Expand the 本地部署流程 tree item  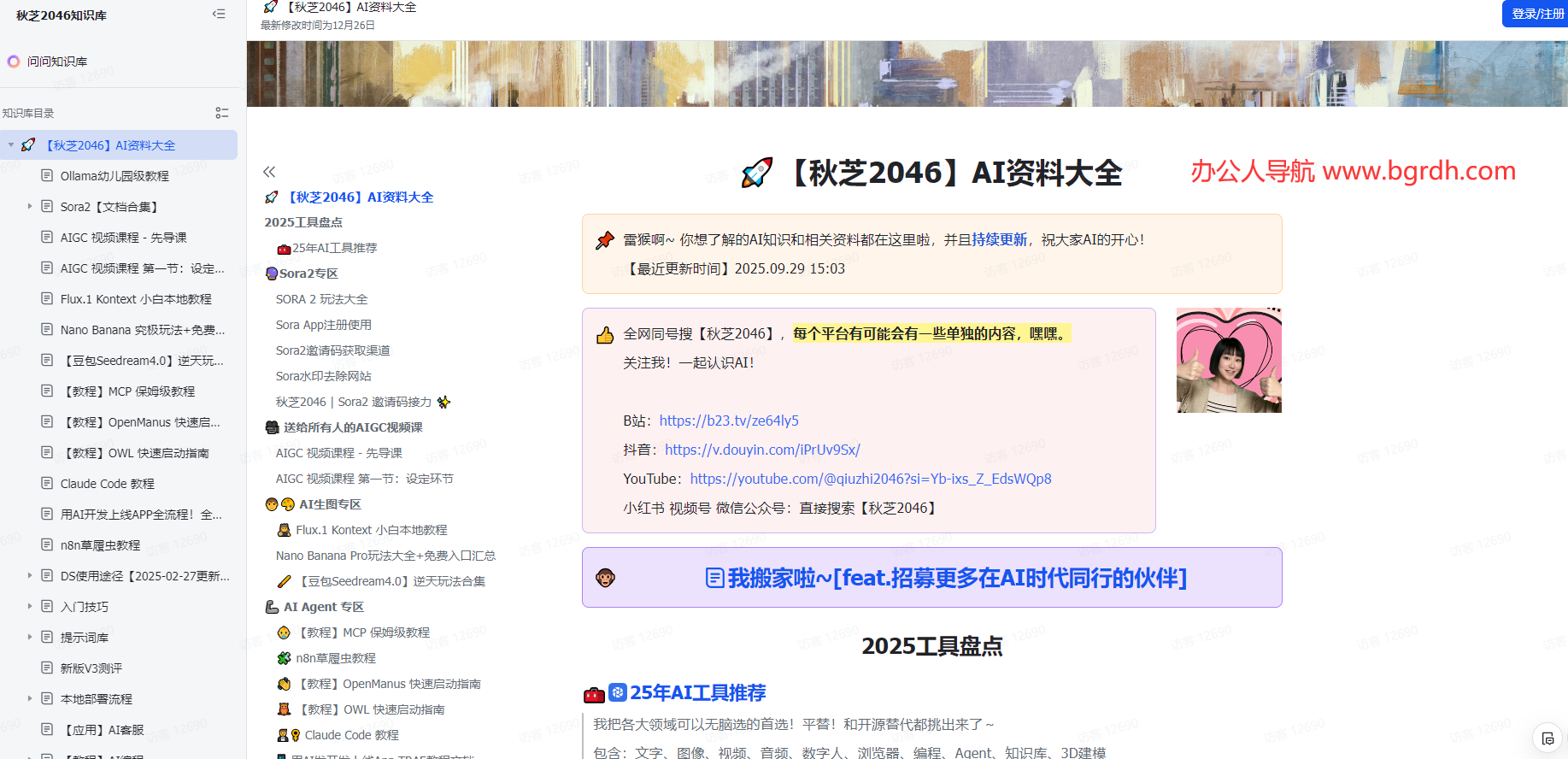30,698
